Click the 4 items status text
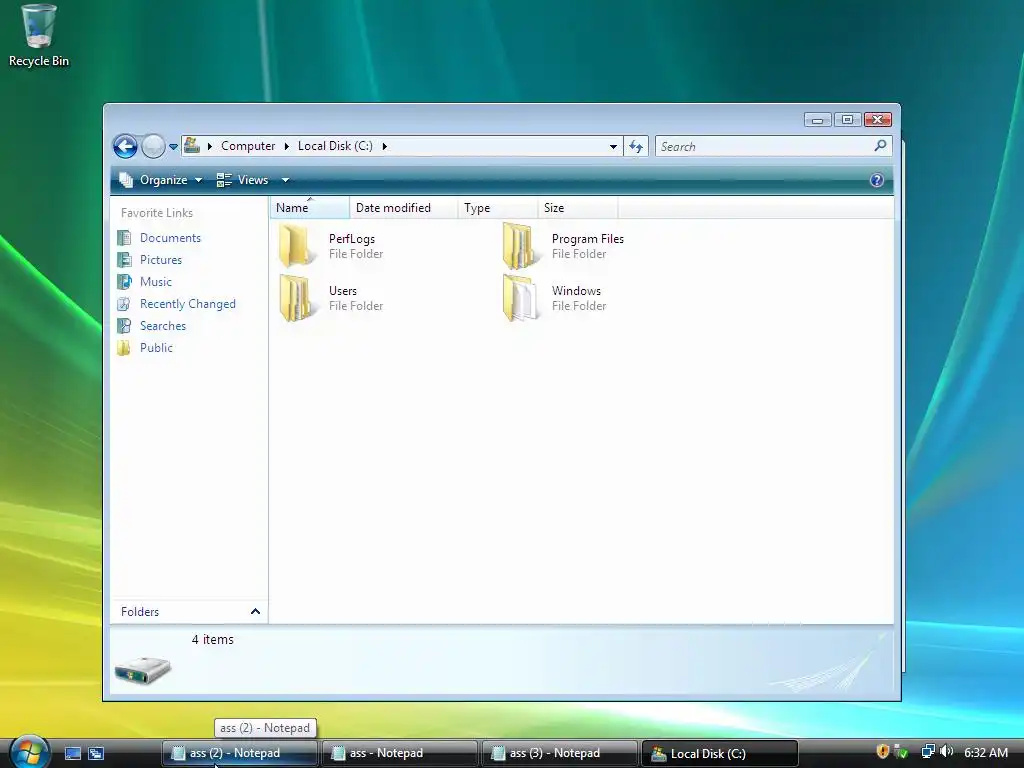 [x=212, y=639]
